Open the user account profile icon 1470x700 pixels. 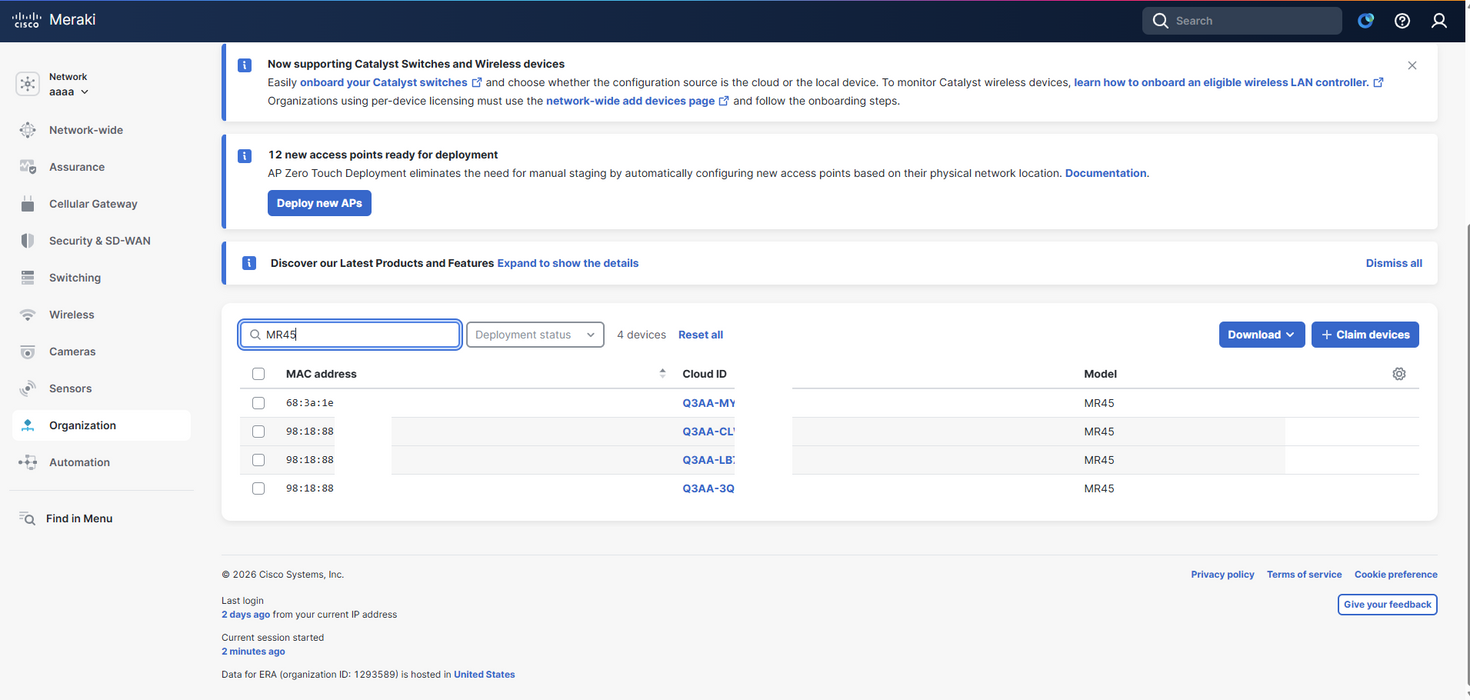1439,21
